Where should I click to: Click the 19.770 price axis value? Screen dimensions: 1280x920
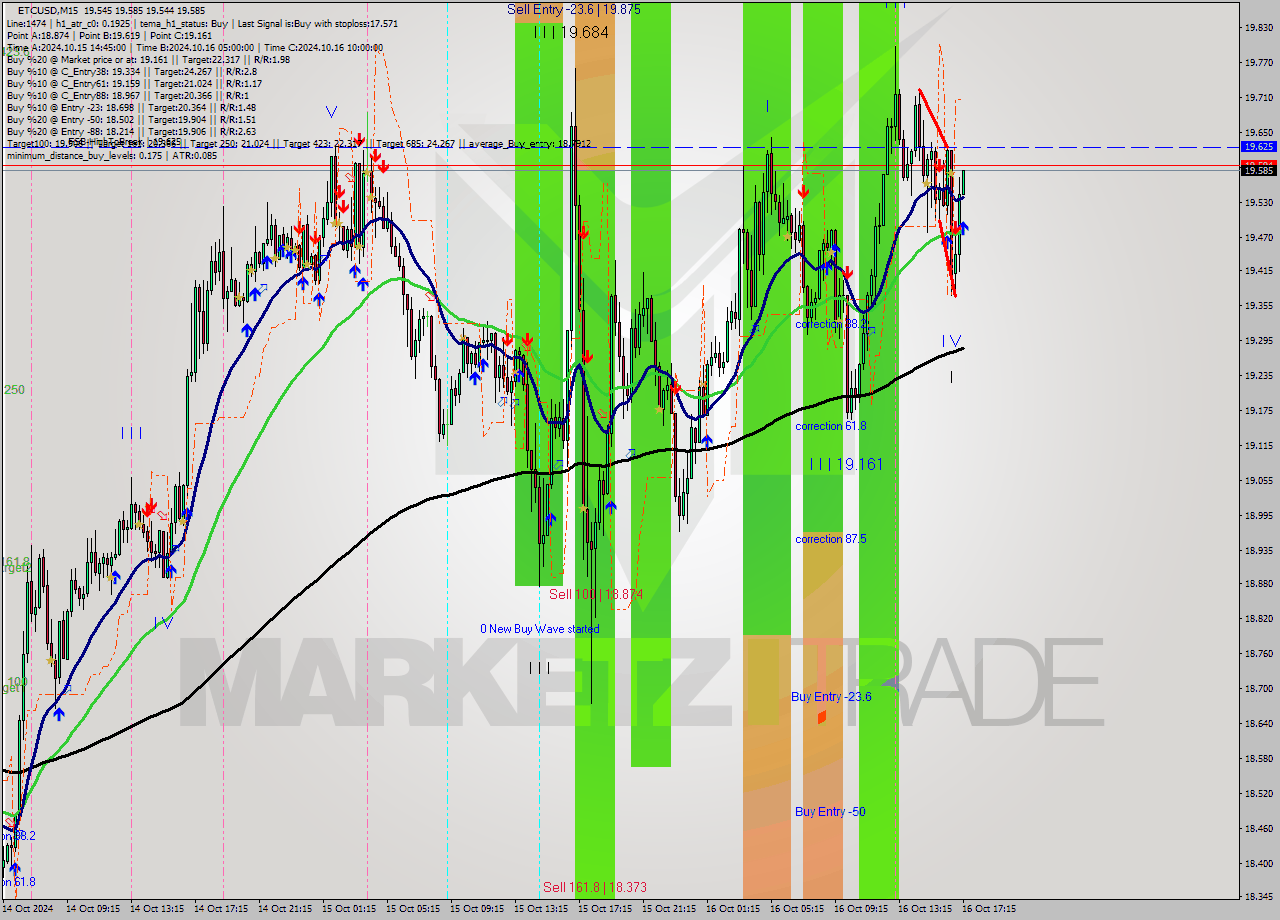[1258, 62]
